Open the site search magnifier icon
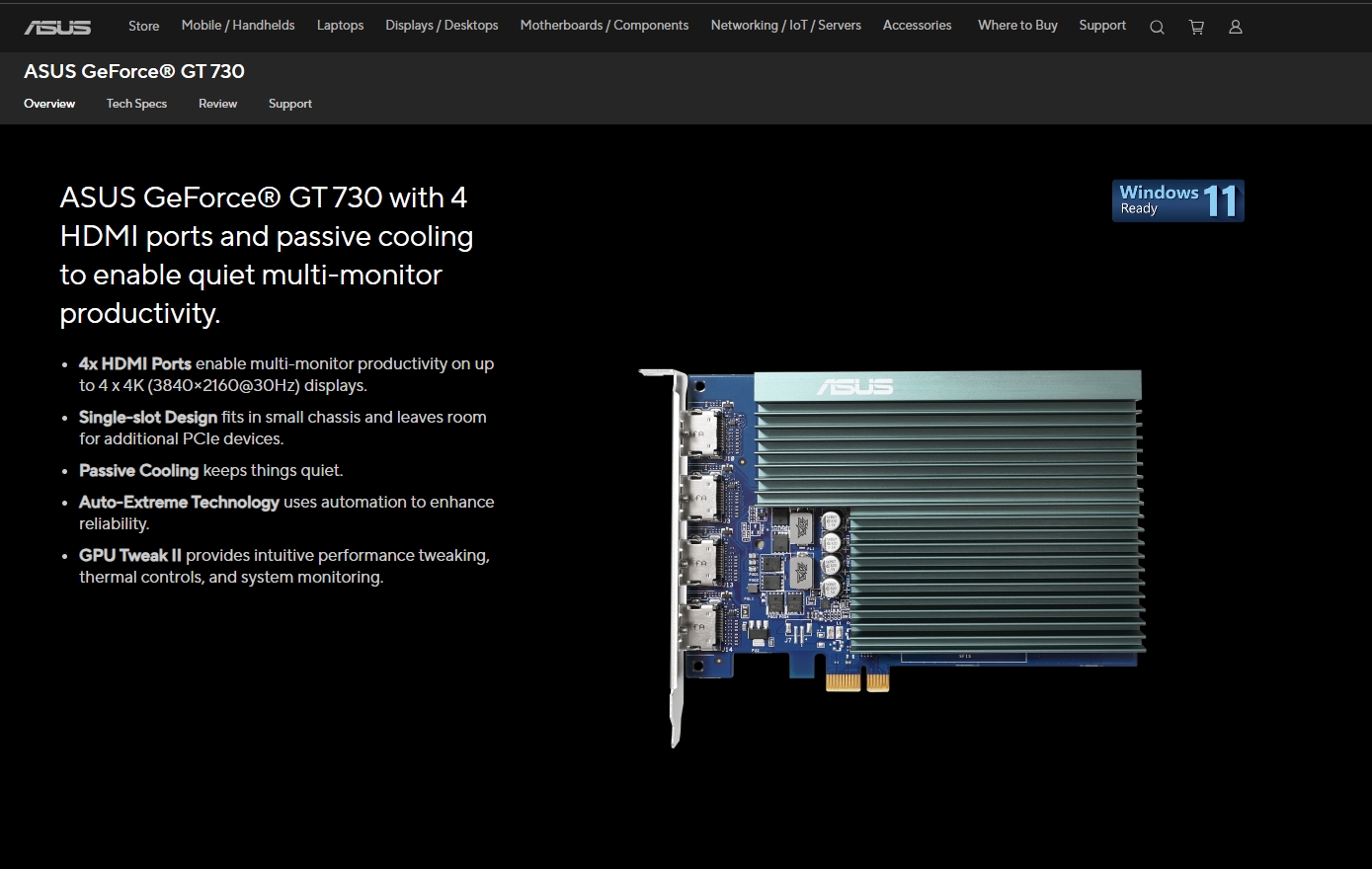Screen dimensions: 1372x869 pos(1157,28)
